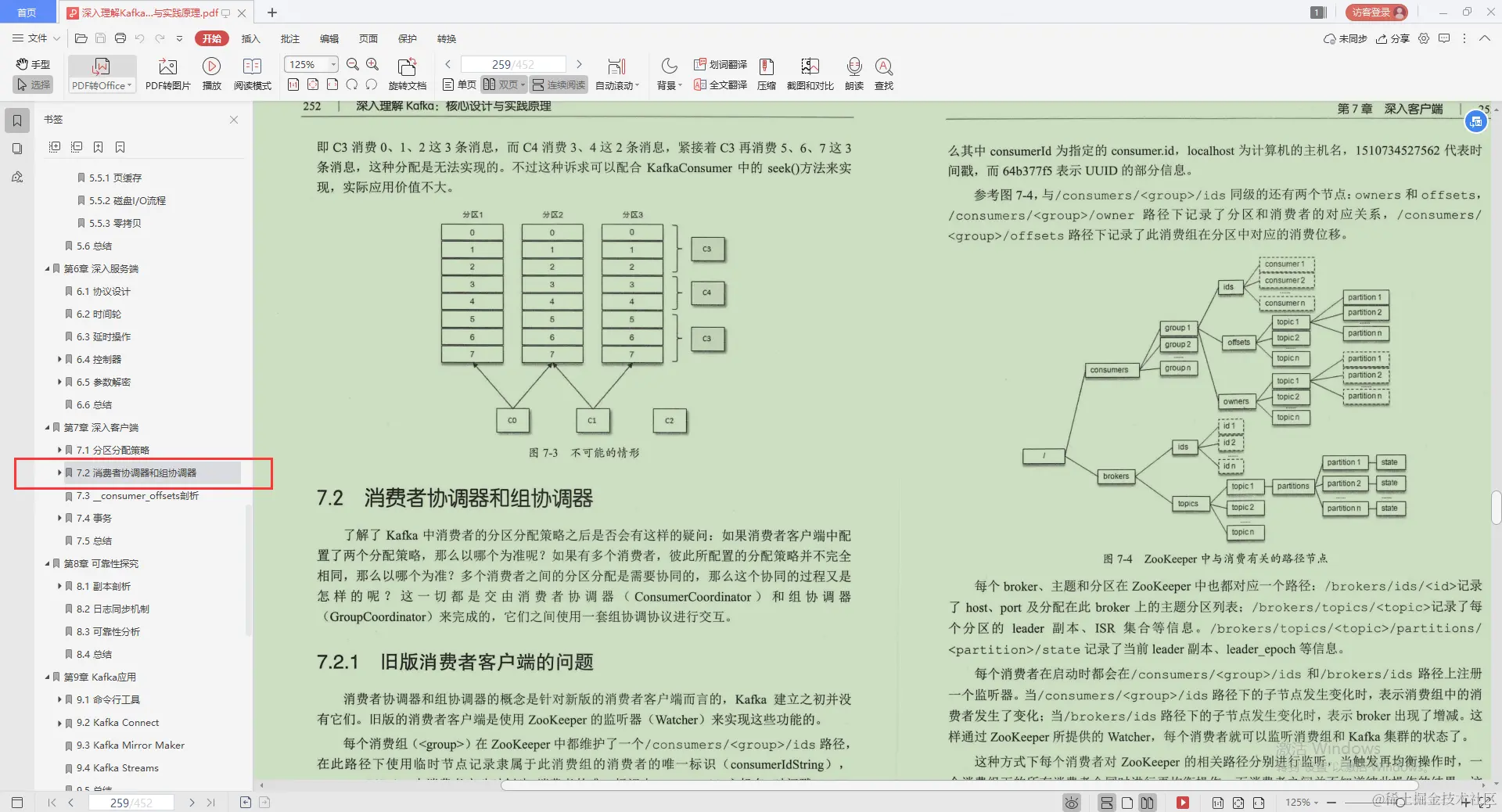Image resolution: width=1502 pixels, height=812 pixels.
Task: Open the PDF转Office conversion tool
Action: pyautogui.click(x=101, y=74)
